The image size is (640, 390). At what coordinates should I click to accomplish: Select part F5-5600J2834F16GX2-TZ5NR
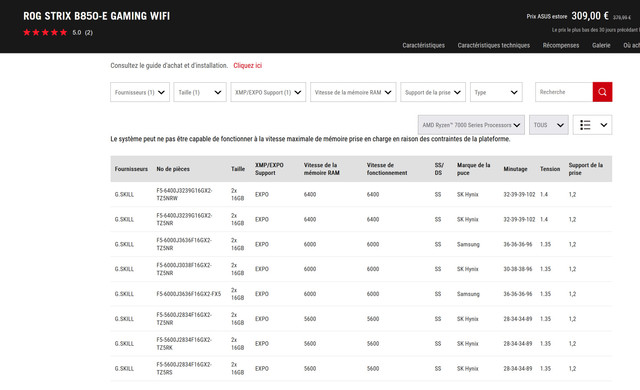[x=184, y=319]
